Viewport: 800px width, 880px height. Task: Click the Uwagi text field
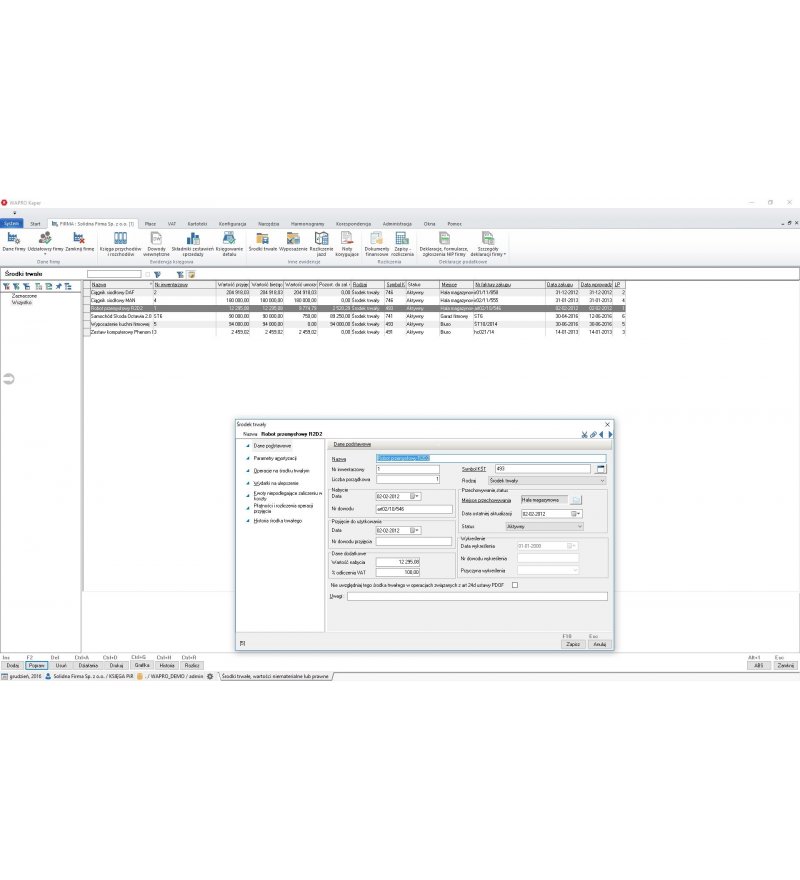[477, 596]
